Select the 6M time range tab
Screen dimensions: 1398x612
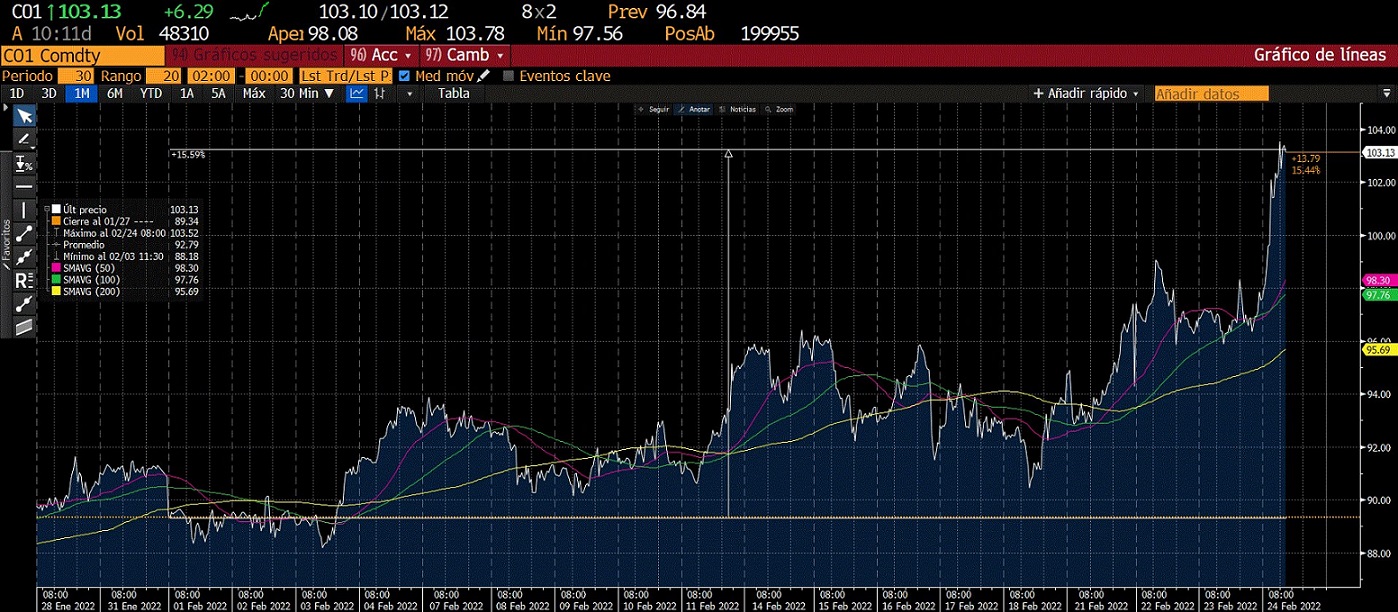pos(115,94)
